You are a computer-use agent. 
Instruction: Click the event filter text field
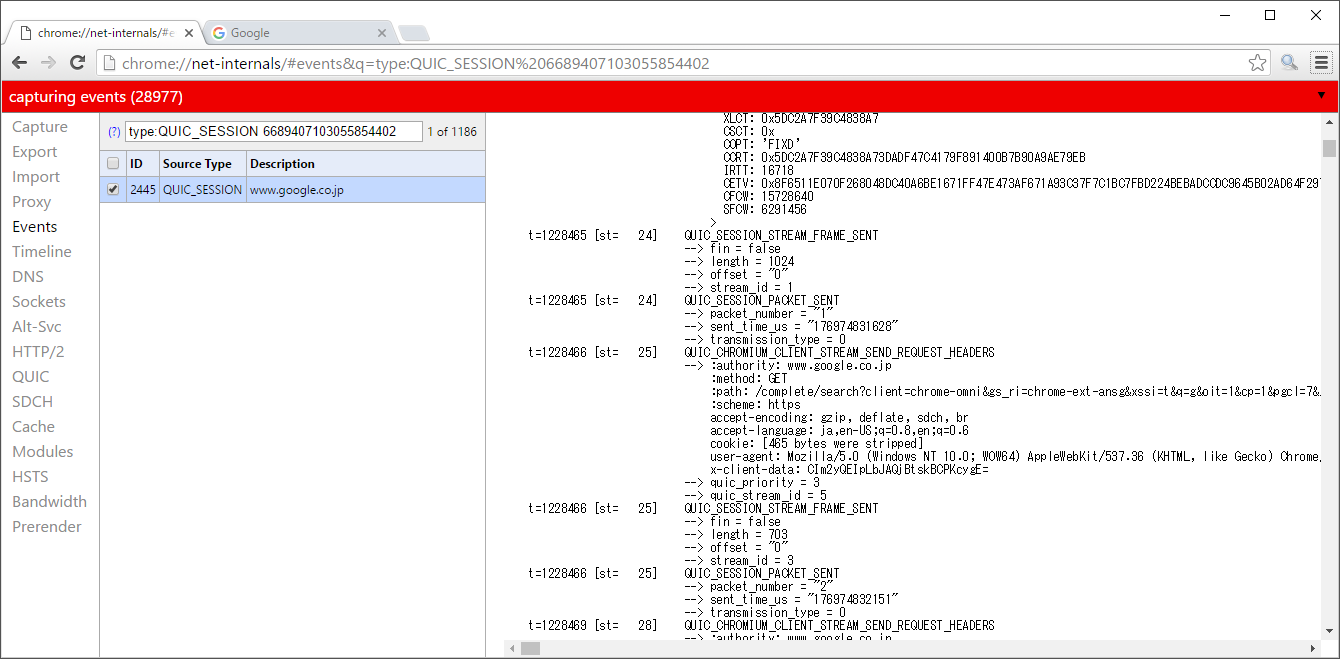point(273,132)
